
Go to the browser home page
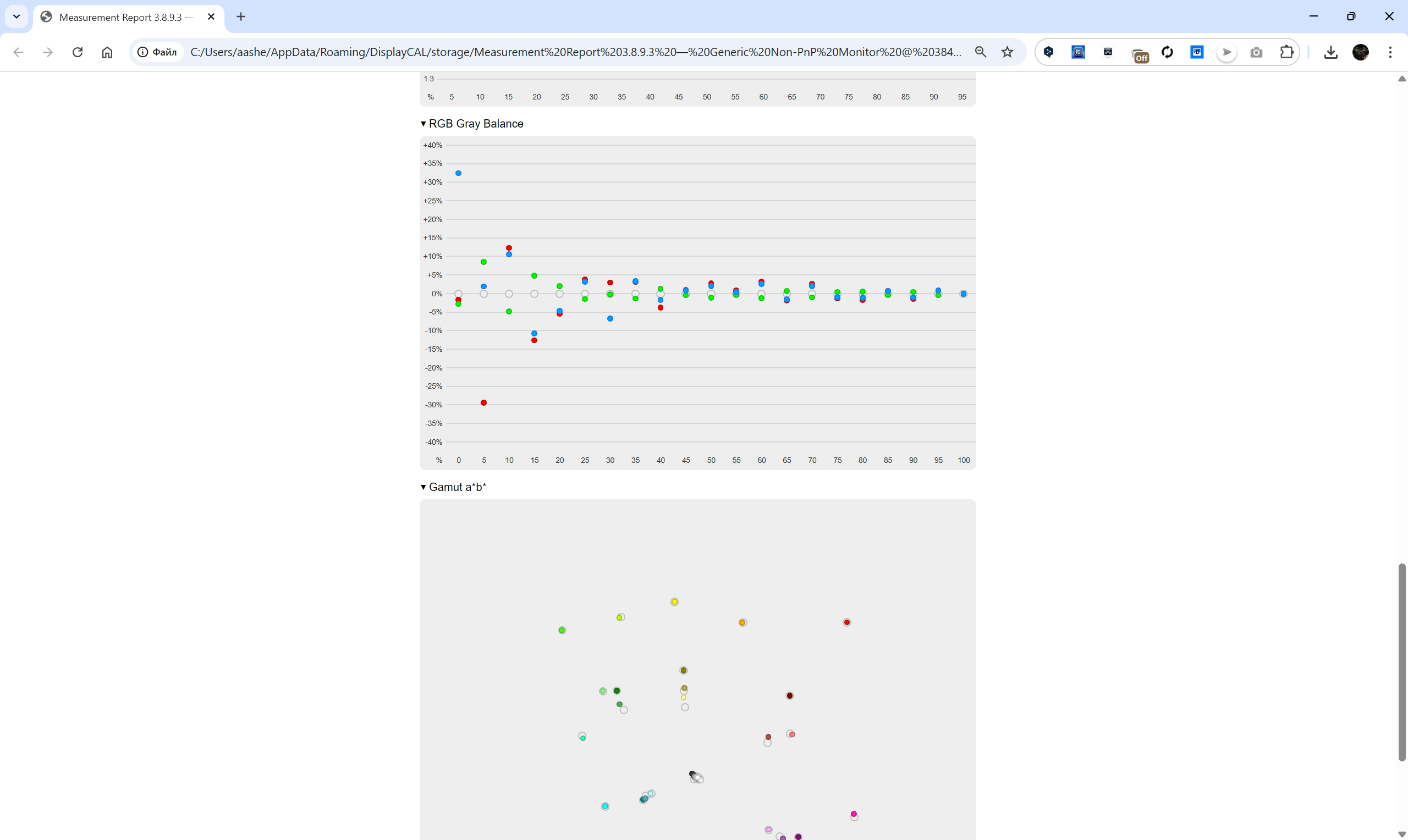click(x=107, y=52)
